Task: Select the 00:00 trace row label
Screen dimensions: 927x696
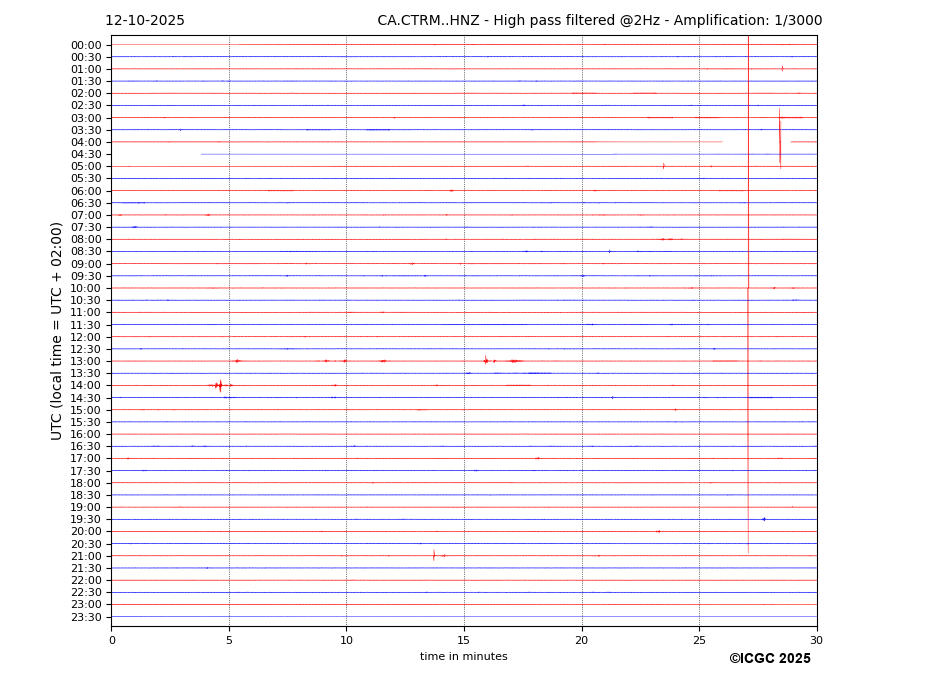Action: coord(86,45)
